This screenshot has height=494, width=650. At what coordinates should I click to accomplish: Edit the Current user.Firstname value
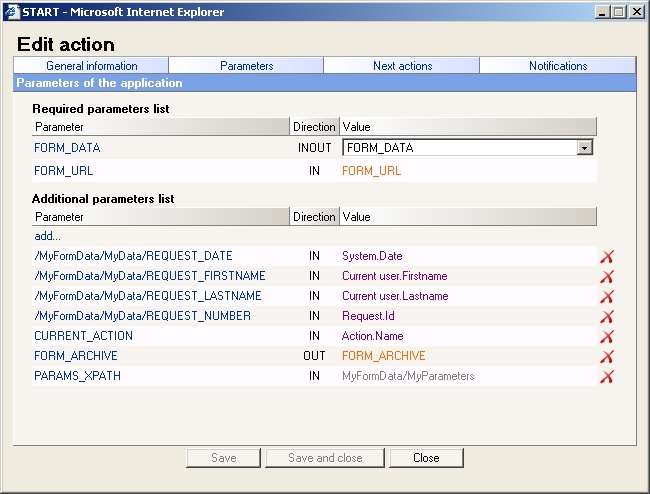[x=394, y=276]
